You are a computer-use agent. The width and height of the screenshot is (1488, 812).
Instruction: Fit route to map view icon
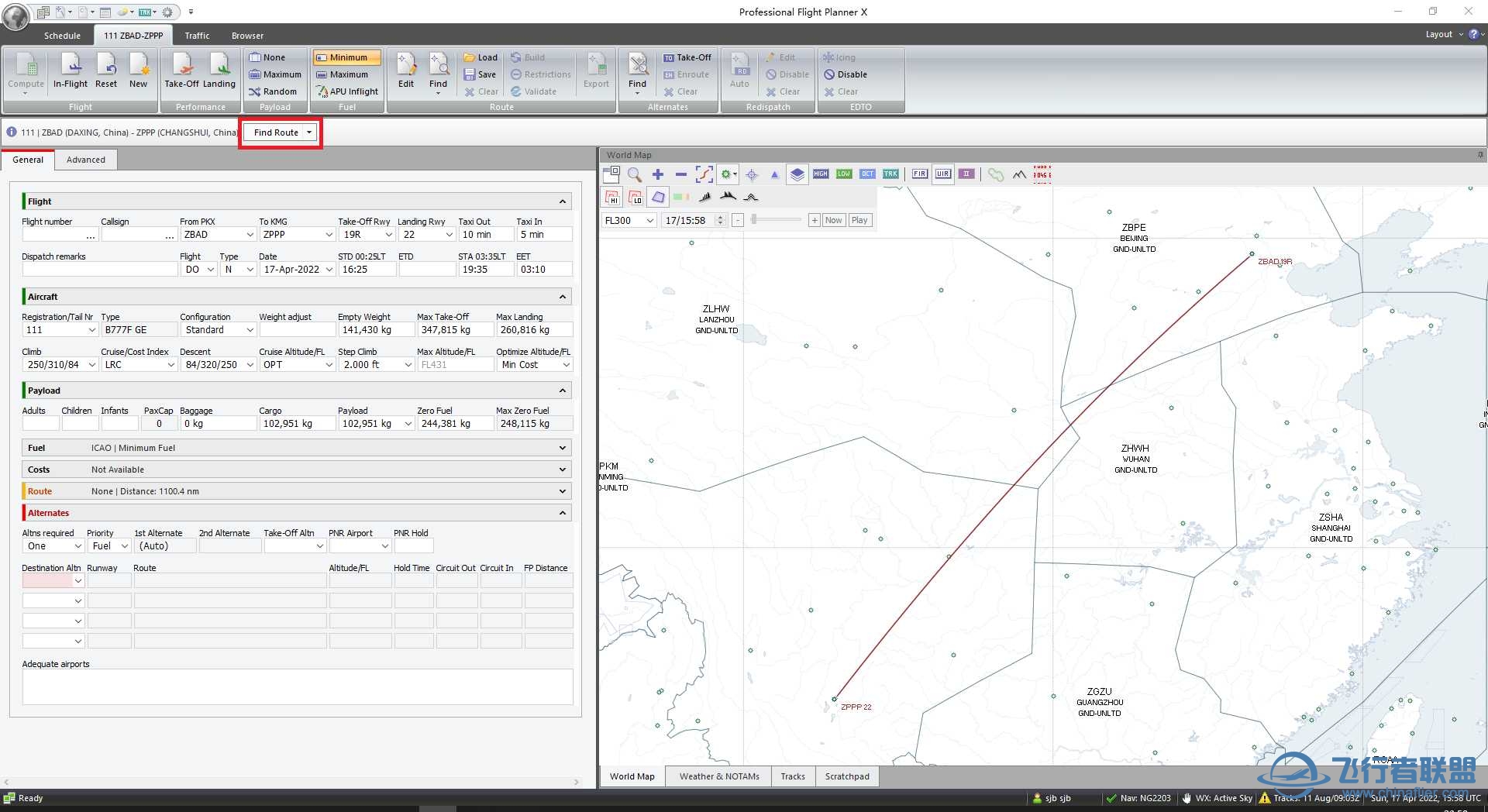(704, 174)
